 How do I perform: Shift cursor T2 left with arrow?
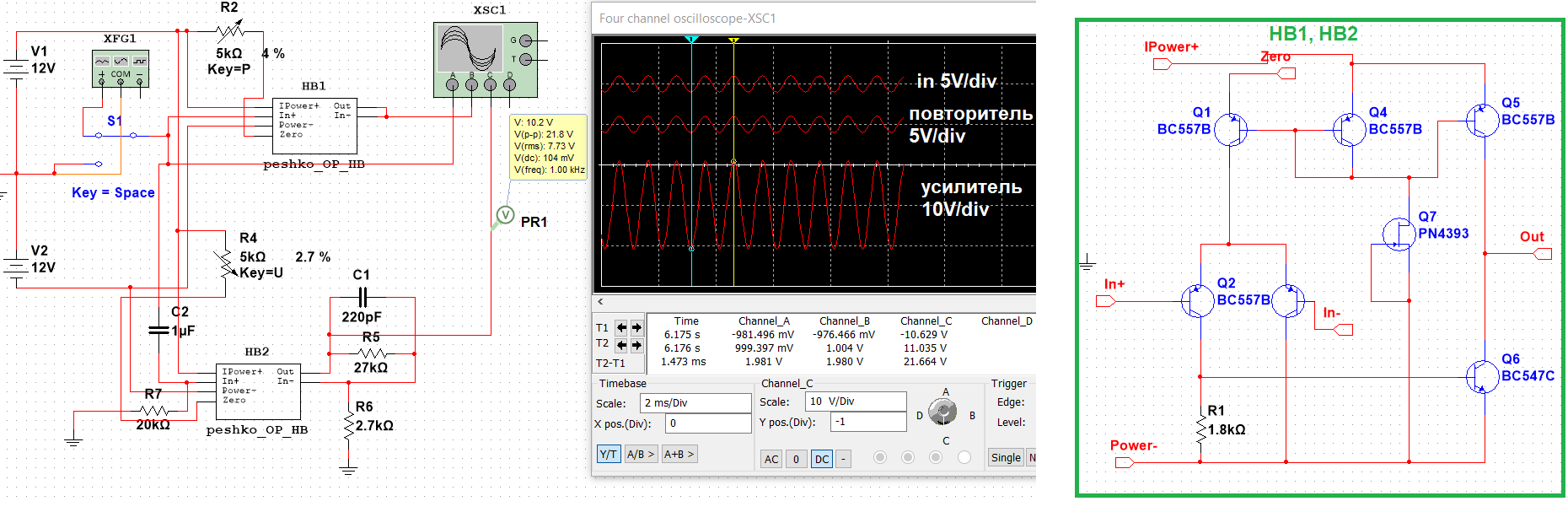621,344
